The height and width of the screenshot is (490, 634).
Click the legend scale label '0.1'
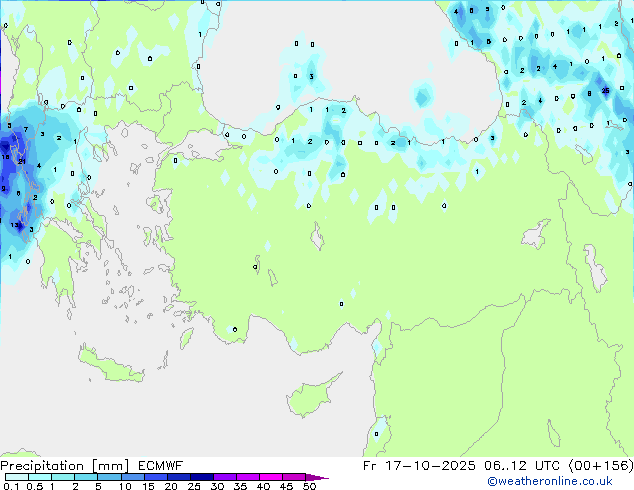tap(11, 486)
